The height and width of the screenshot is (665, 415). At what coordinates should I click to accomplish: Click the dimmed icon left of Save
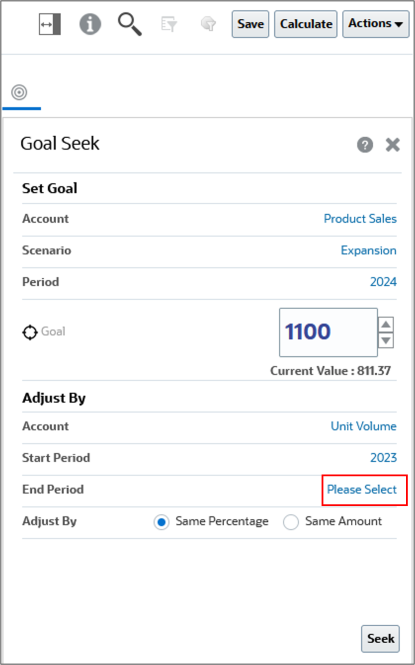(x=209, y=24)
